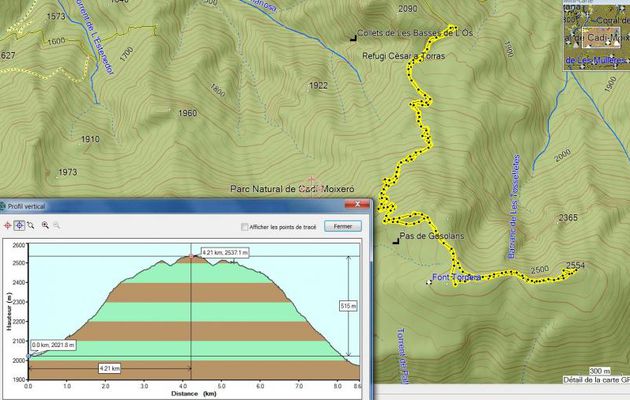Image resolution: width=630 pixels, height=400 pixels.
Task: Click the 0.0 km, 2021.8 m label
Action: (53, 345)
